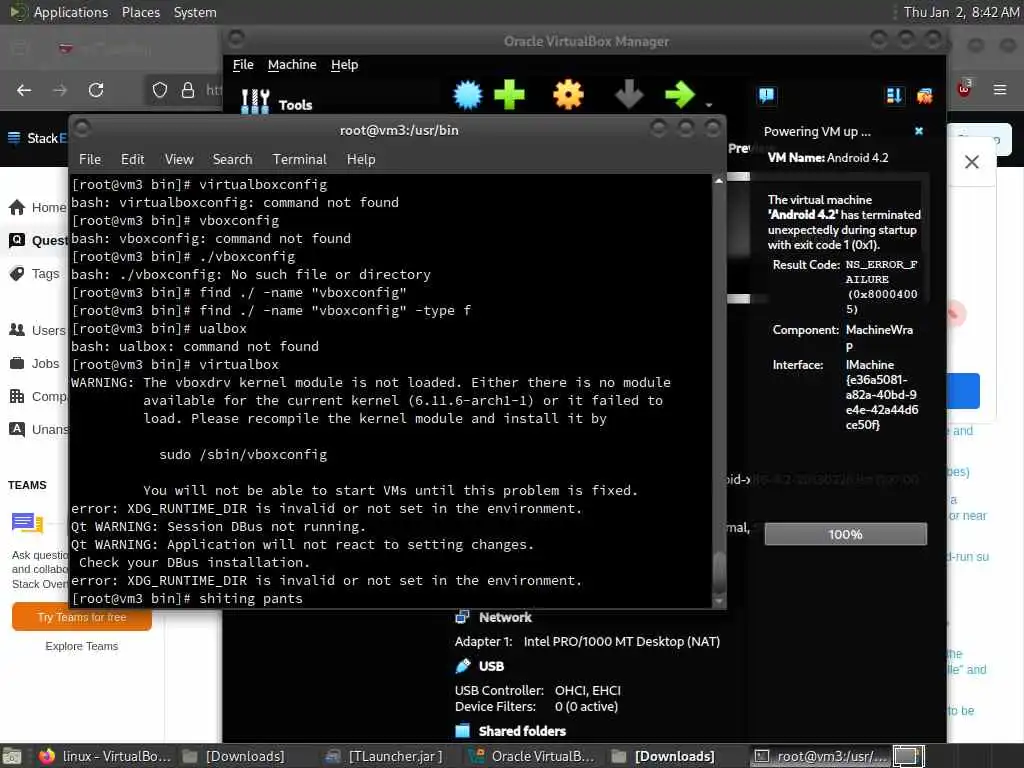Open Tags in Stack Overflow sidebar
The image size is (1024, 768).
[x=35, y=274]
